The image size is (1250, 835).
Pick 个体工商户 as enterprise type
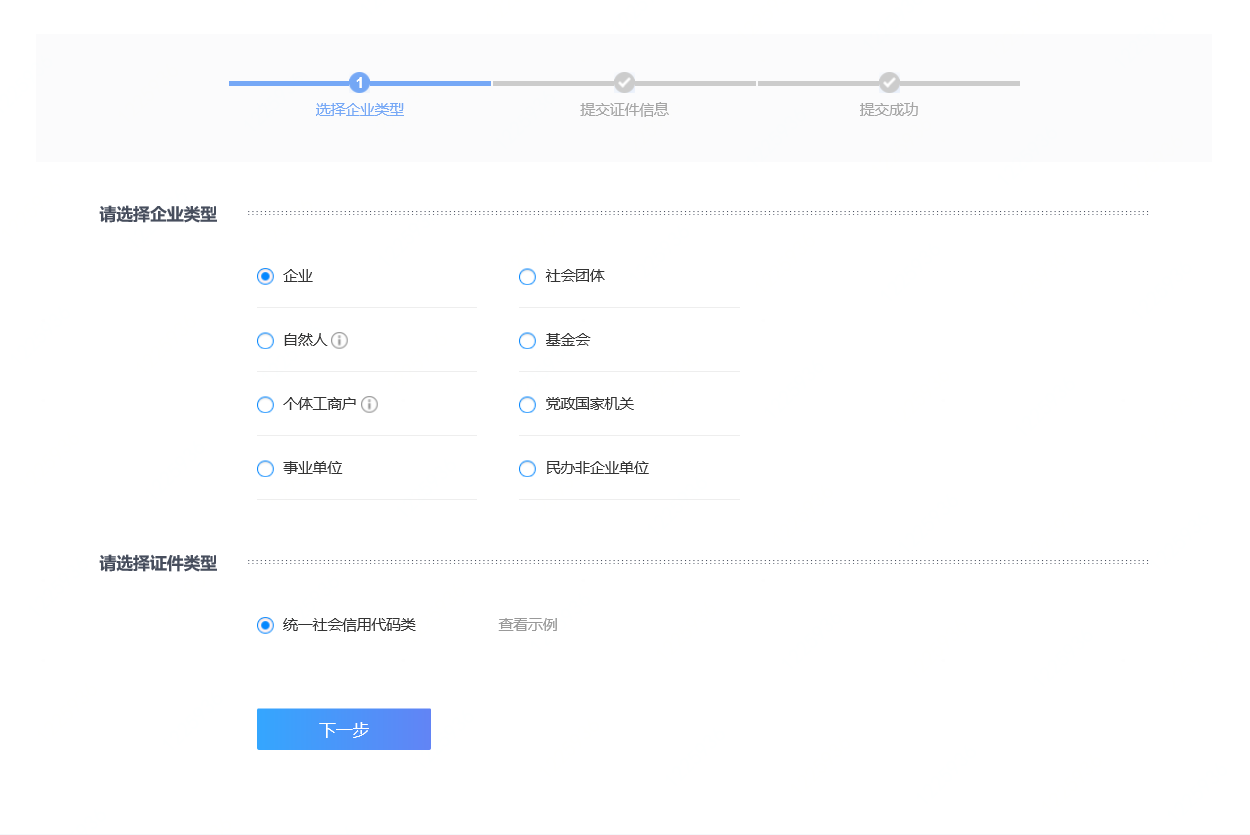(264, 404)
